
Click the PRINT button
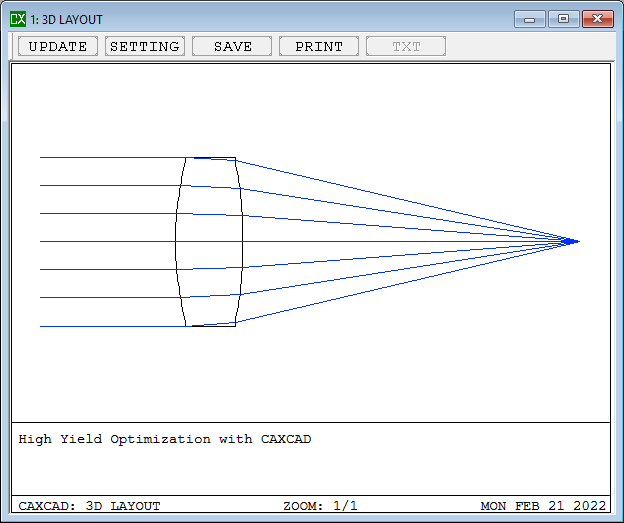(319, 46)
